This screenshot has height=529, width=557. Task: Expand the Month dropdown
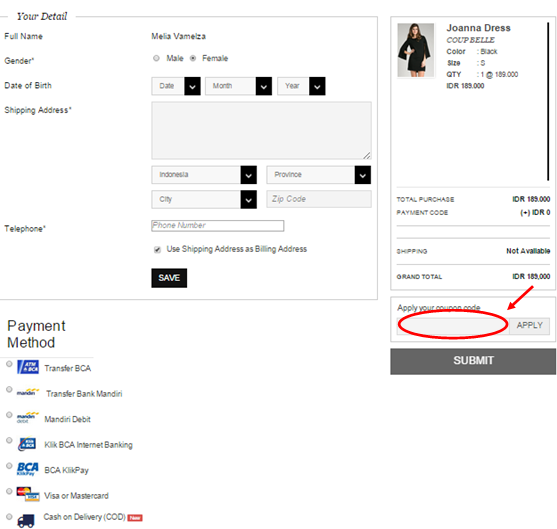238,86
